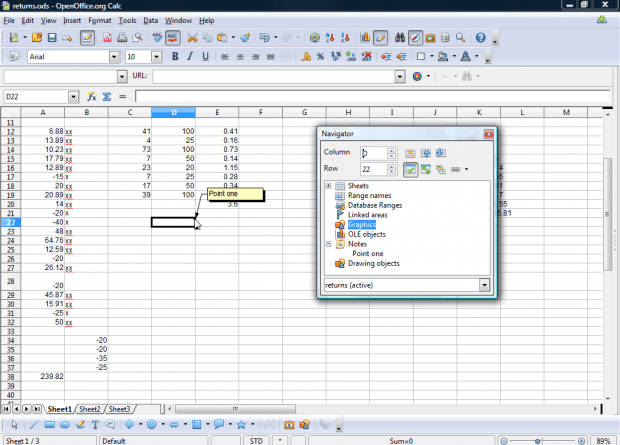Open the Insert menu
Image resolution: width=620 pixels, height=445 pixels.
click(72, 21)
